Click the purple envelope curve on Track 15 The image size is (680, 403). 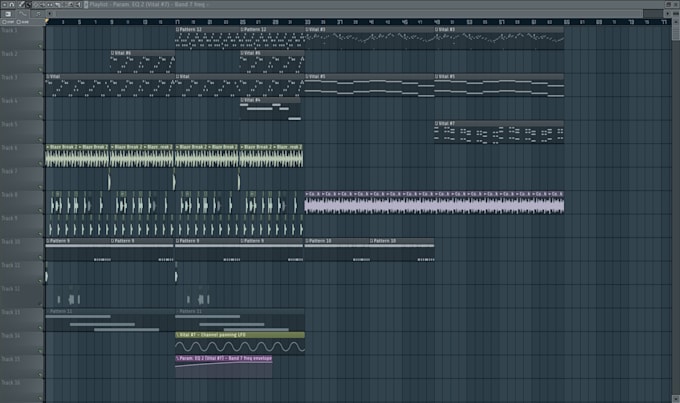(x=223, y=364)
